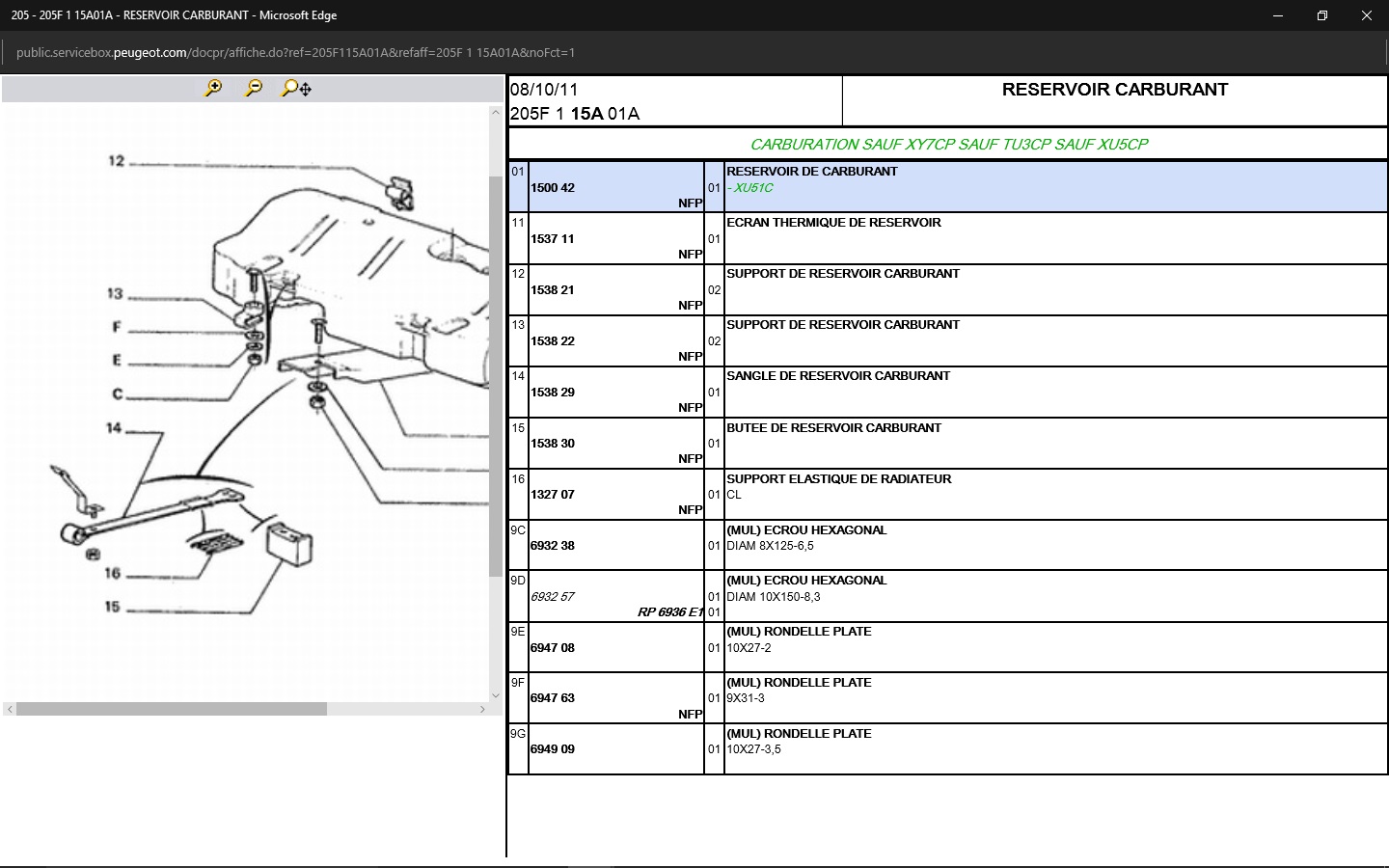Image resolution: width=1389 pixels, height=868 pixels.
Task: Zoom in on the parts diagram
Action: tap(213, 89)
